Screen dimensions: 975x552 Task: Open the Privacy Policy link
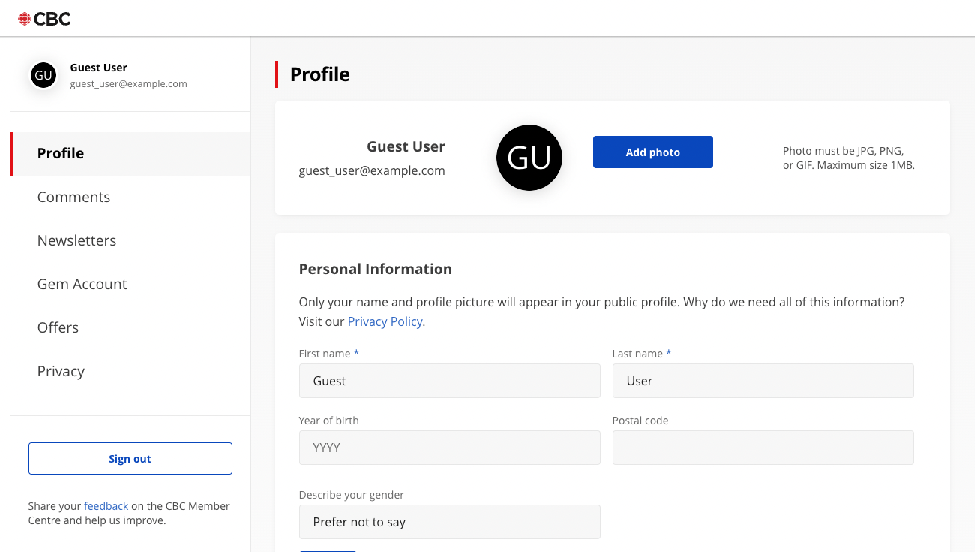(x=386, y=321)
